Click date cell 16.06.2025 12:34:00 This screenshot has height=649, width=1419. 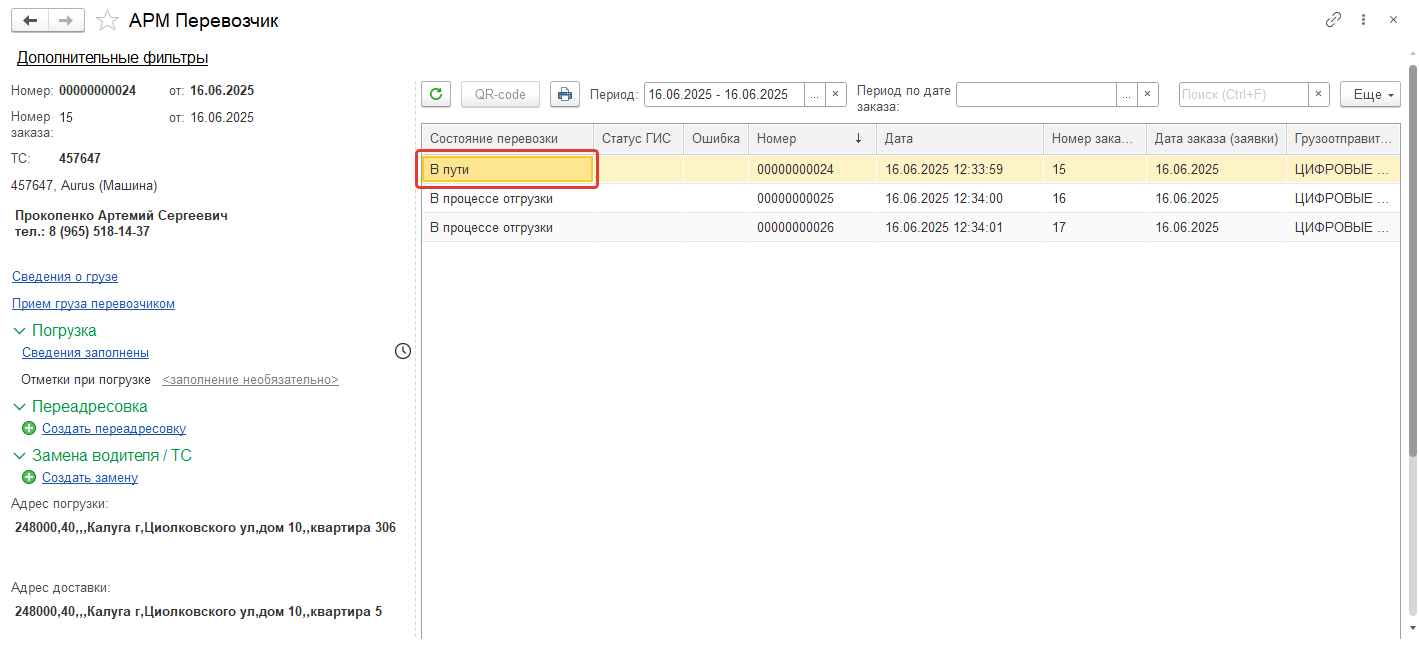pyautogui.click(x=960, y=198)
